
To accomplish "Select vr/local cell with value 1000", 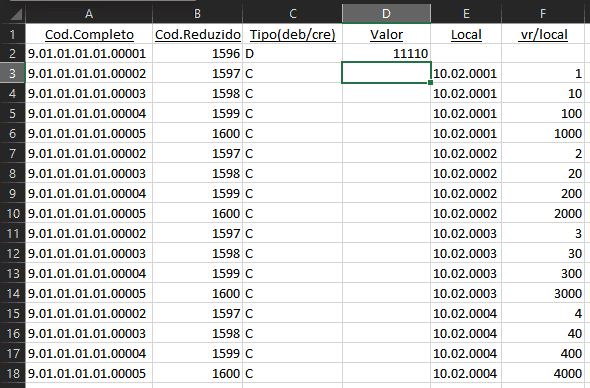I will point(543,133).
